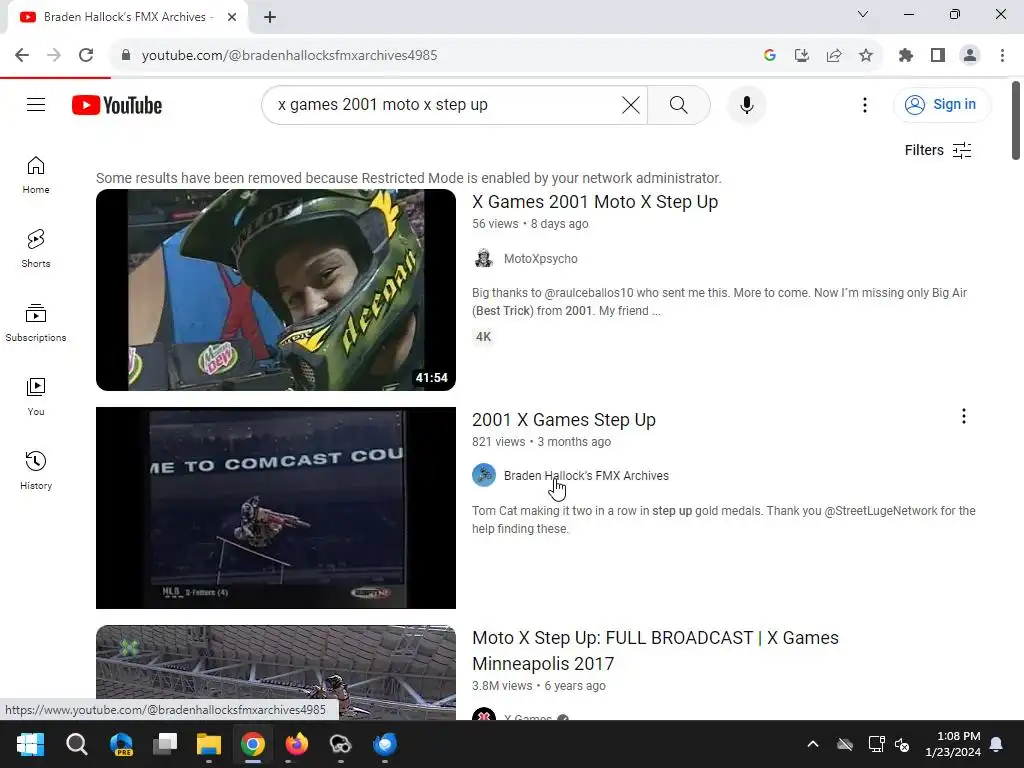This screenshot has height=768, width=1024.
Task: Click the page vertical scrollbar
Action: click(1016, 120)
